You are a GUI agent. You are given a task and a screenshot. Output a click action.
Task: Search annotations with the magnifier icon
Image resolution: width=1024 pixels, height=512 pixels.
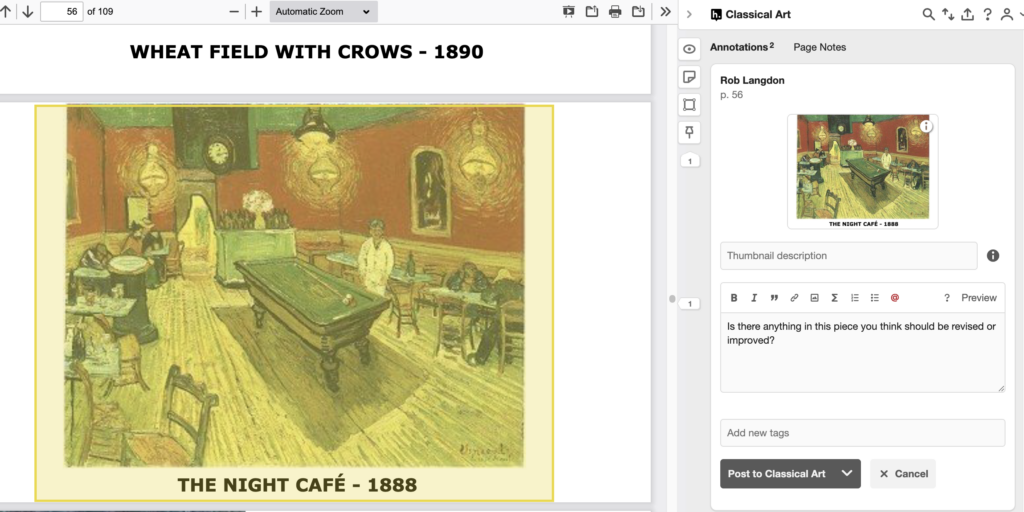[928, 14]
